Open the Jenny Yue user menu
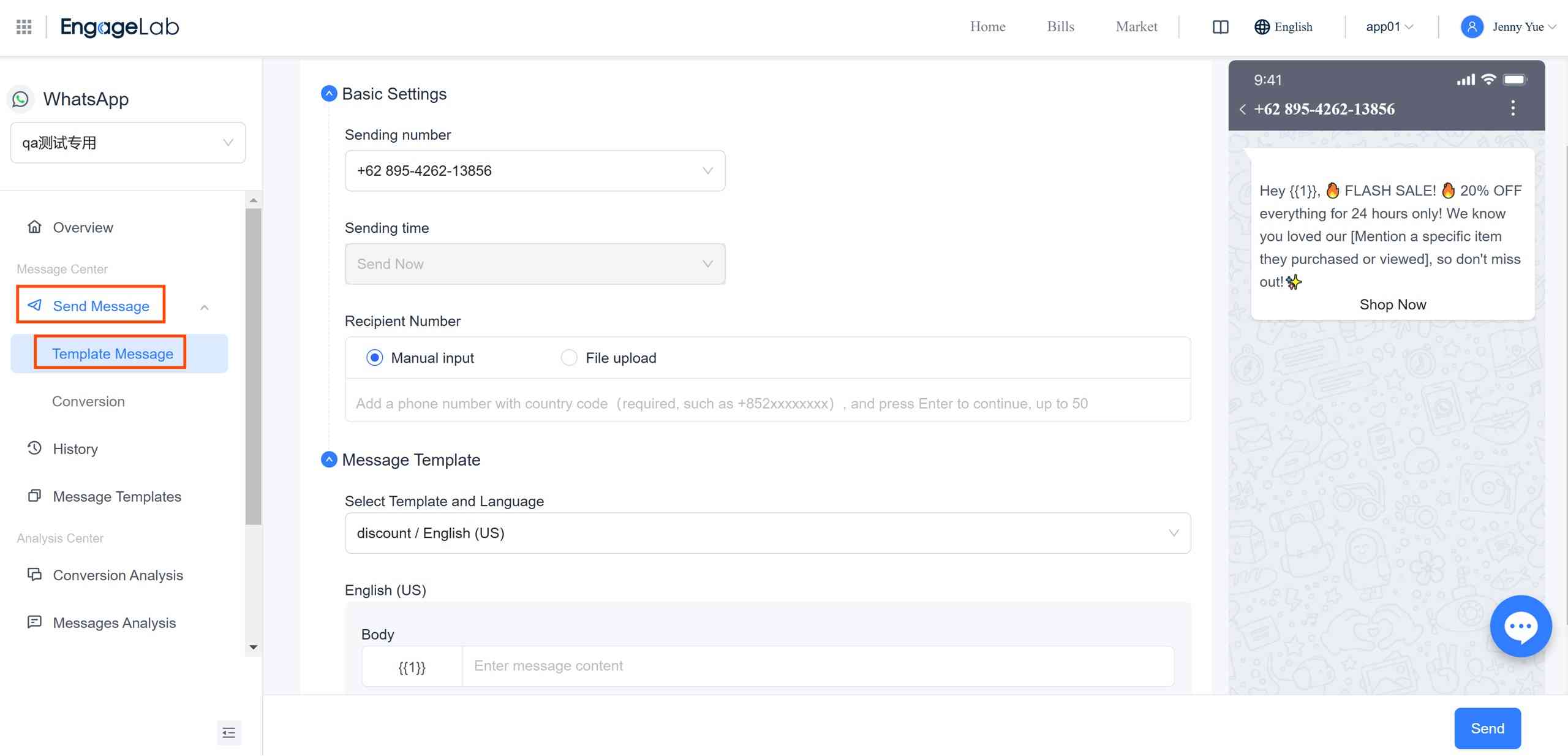 1525,27
